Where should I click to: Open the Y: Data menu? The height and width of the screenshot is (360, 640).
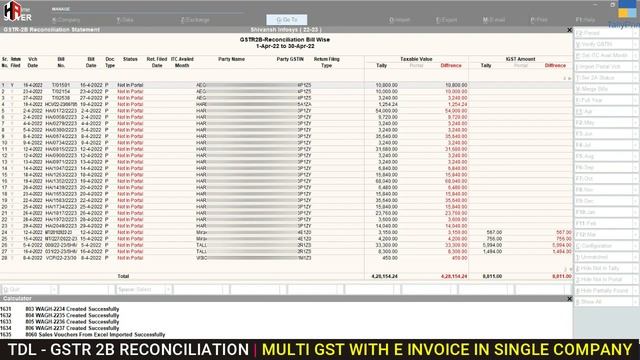click(x=125, y=20)
